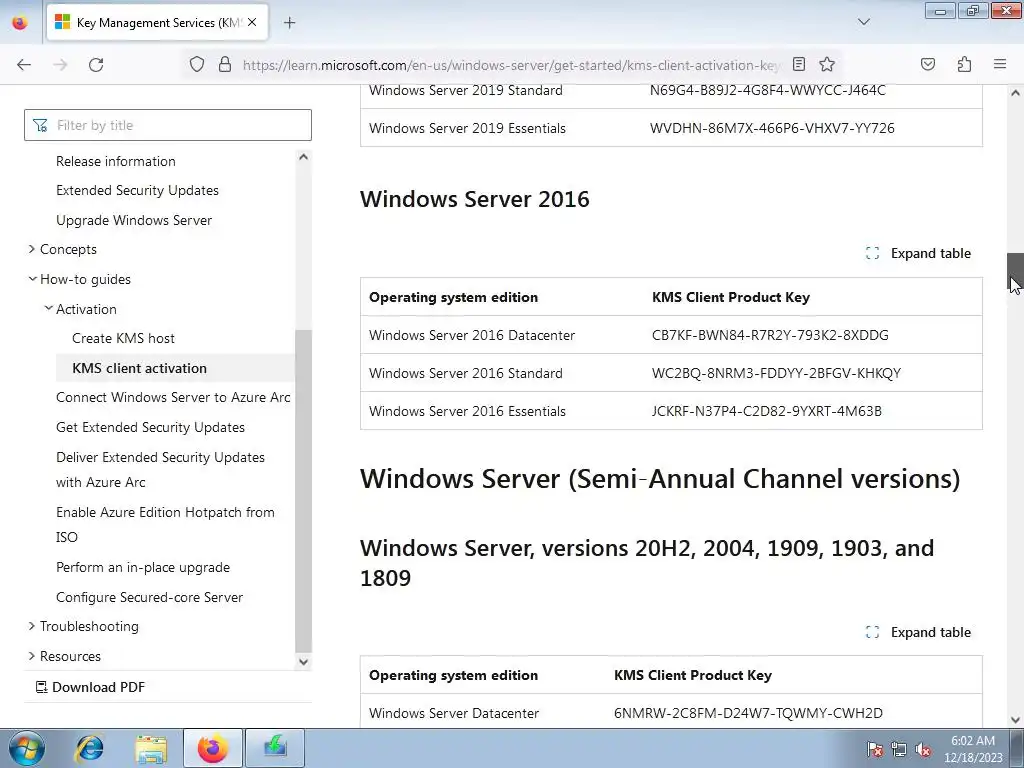The width and height of the screenshot is (1024, 768).
Task: Click page scroll up arrow
Action: coord(1015,93)
